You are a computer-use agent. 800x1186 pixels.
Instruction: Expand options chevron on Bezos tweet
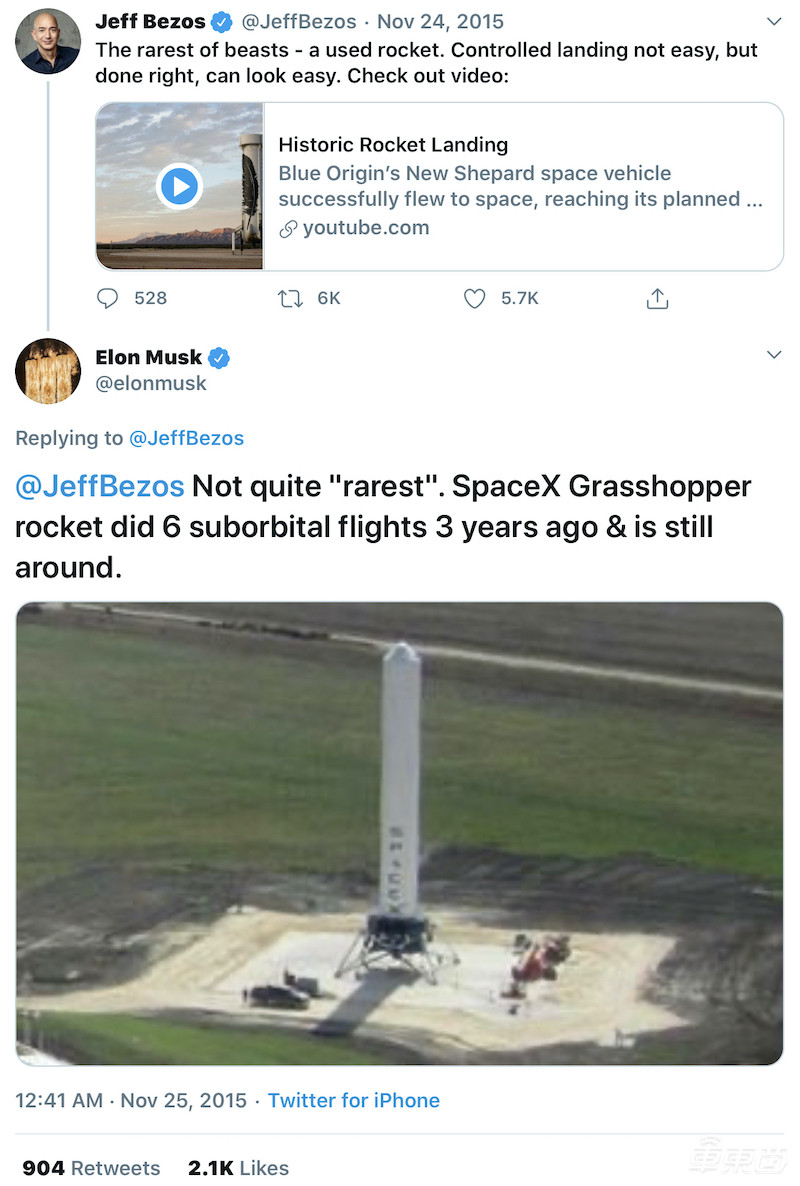(773, 21)
